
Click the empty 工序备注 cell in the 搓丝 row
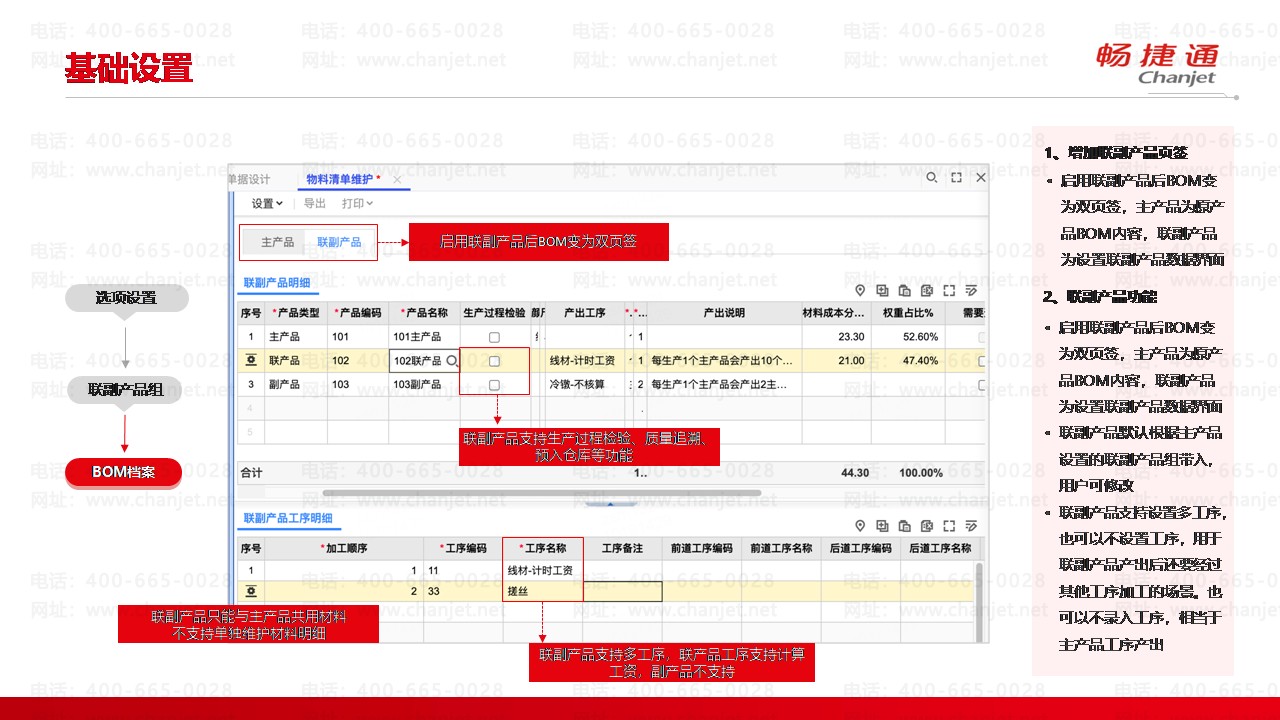tap(622, 591)
